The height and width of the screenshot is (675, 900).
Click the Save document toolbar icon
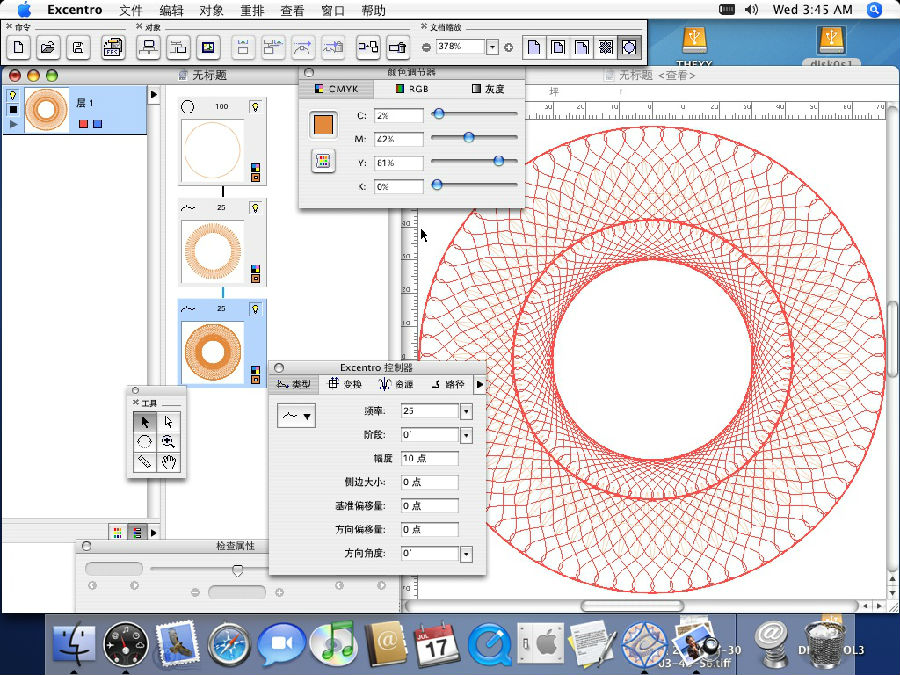79,47
